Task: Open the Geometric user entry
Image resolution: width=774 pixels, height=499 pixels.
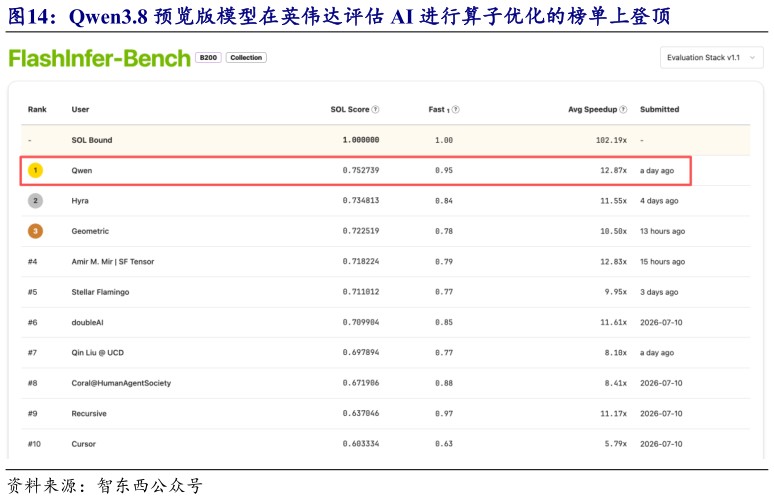Action: (x=90, y=231)
